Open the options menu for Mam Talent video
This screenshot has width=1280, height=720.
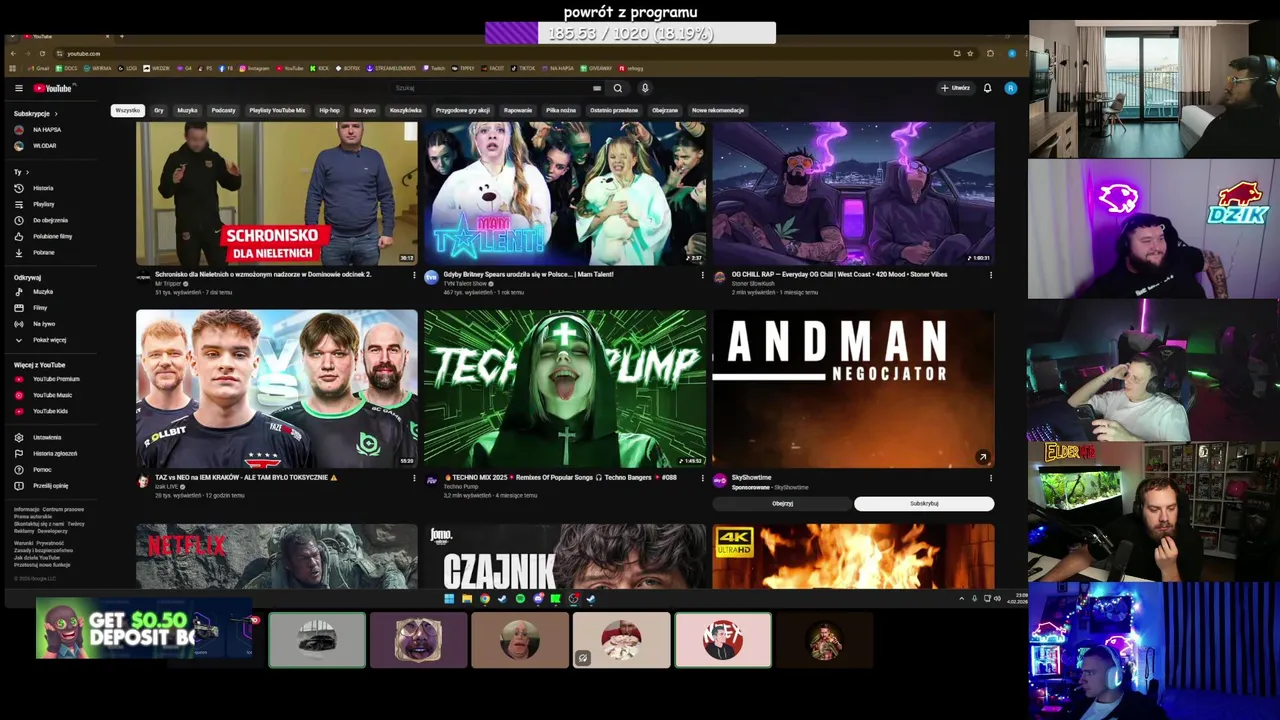click(x=702, y=275)
